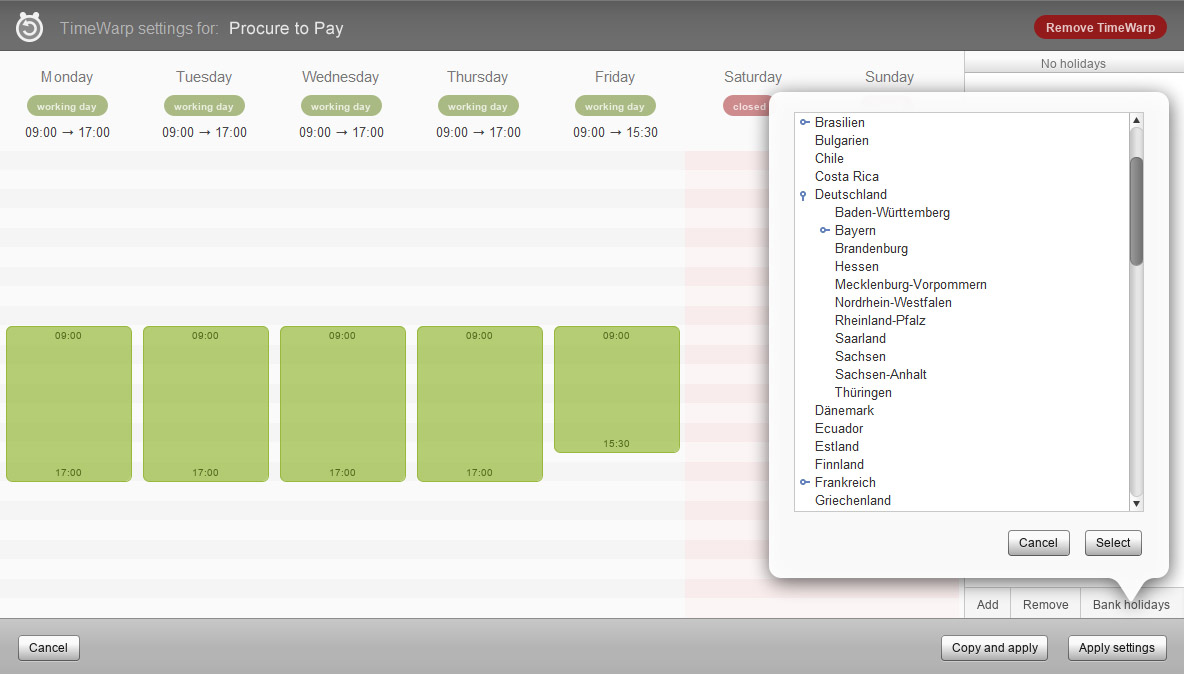The height and width of the screenshot is (674, 1184).
Task: Click the TimeWarp clock logo icon
Action: [29, 27]
